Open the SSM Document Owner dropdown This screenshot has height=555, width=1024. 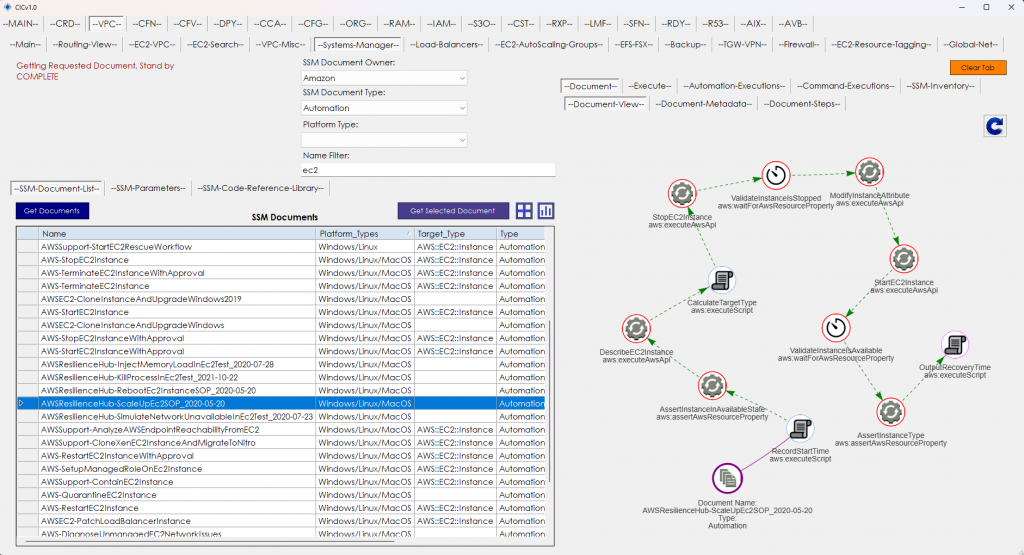tap(384, 78)
